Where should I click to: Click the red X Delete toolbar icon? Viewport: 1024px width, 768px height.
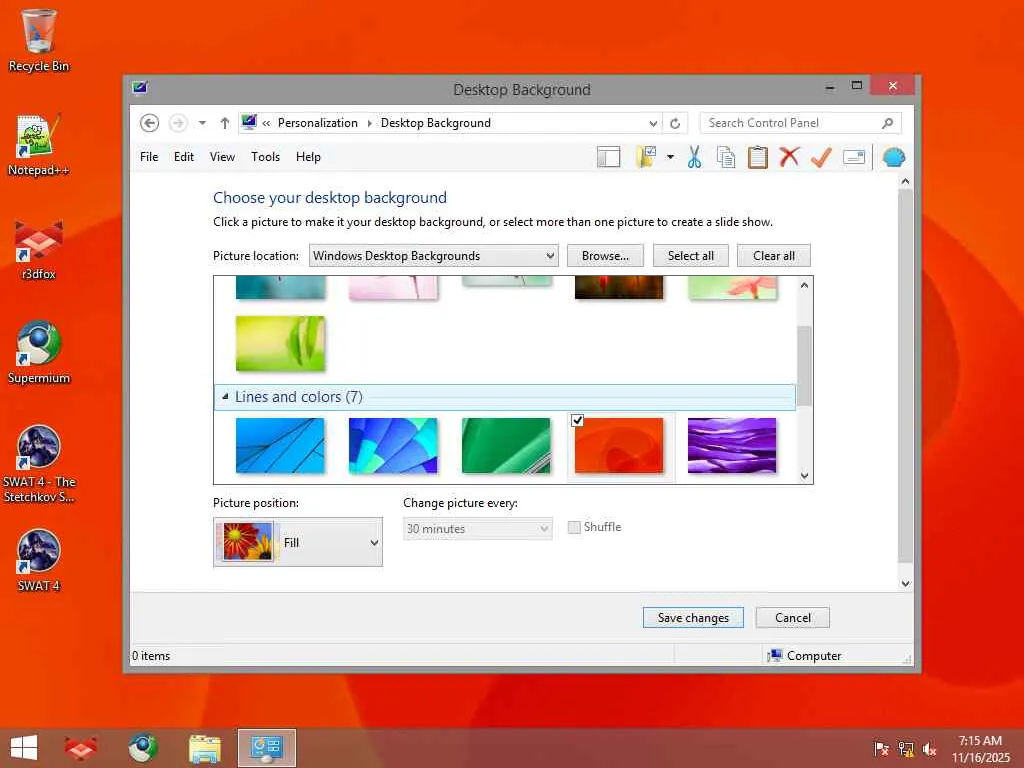(x=789, y=157)
